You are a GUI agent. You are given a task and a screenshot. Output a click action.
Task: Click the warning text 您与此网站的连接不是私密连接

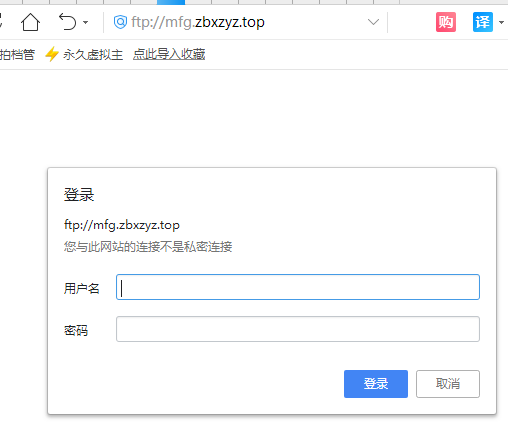(x=148, y=247)
